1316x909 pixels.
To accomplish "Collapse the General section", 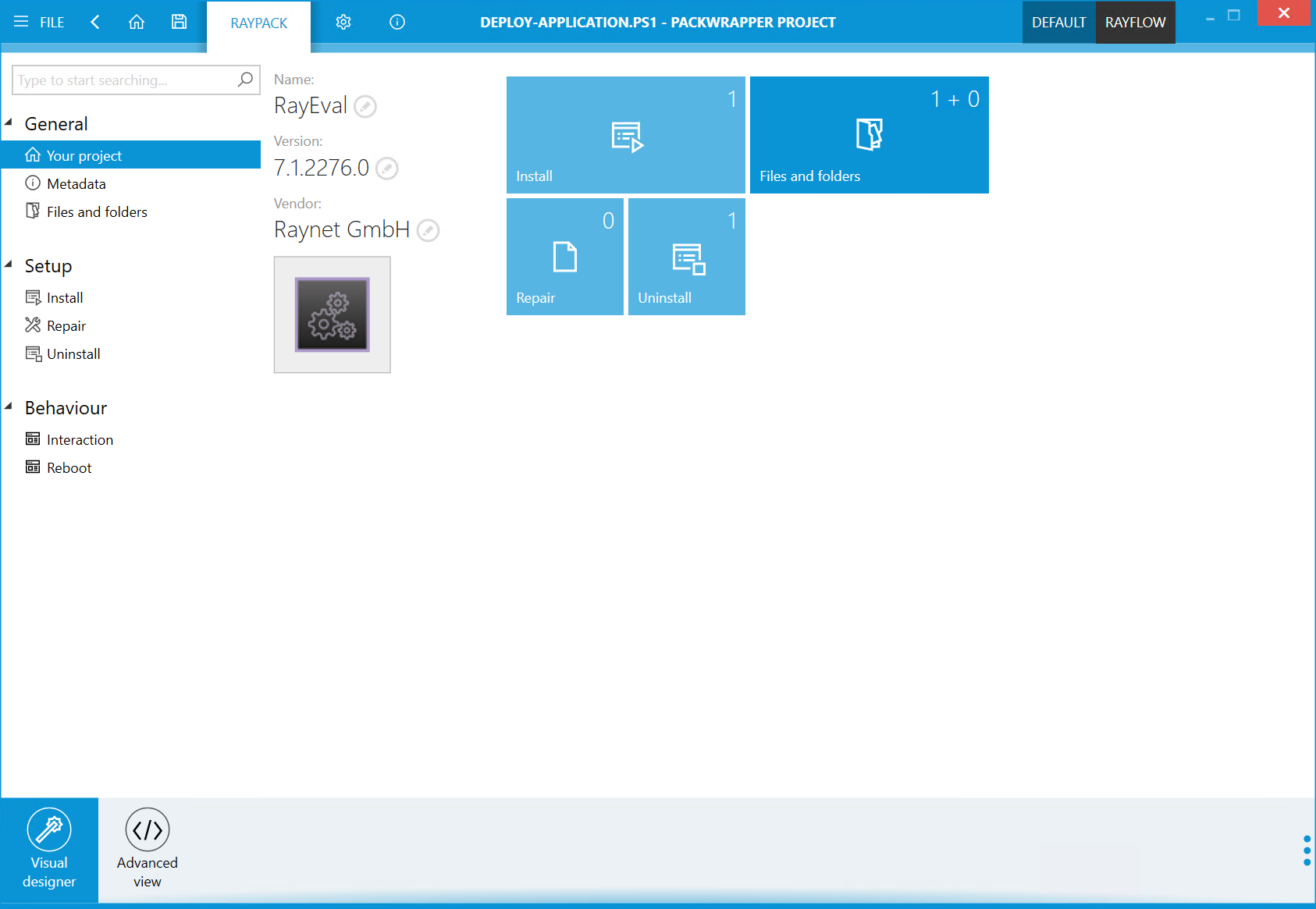I will coord(9,123).
